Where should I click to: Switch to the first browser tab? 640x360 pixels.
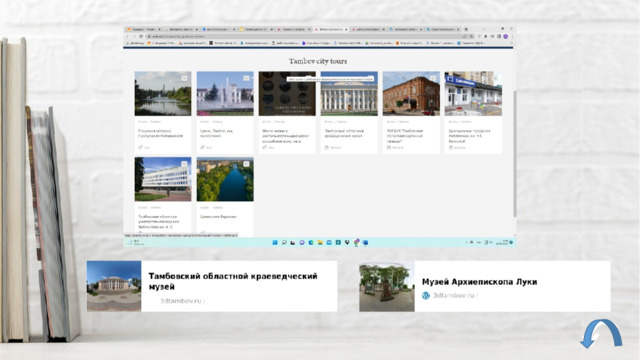(142, 29)
